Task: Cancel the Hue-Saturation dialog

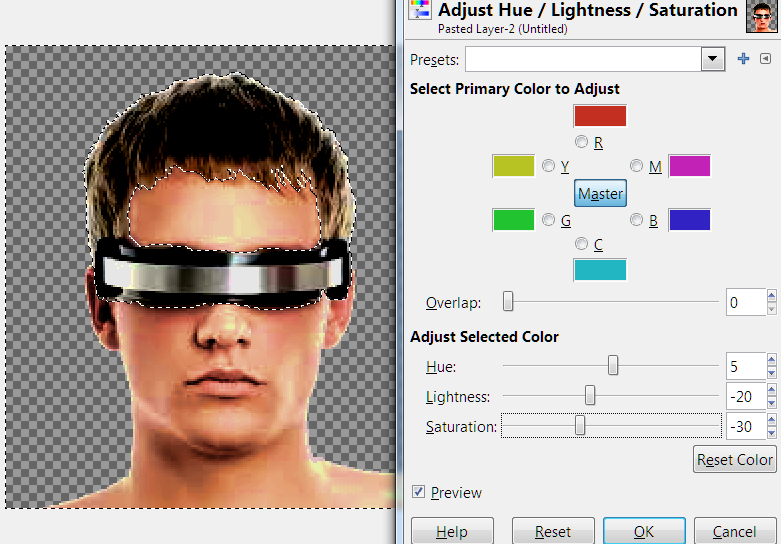Action: (x=734, y=531)
